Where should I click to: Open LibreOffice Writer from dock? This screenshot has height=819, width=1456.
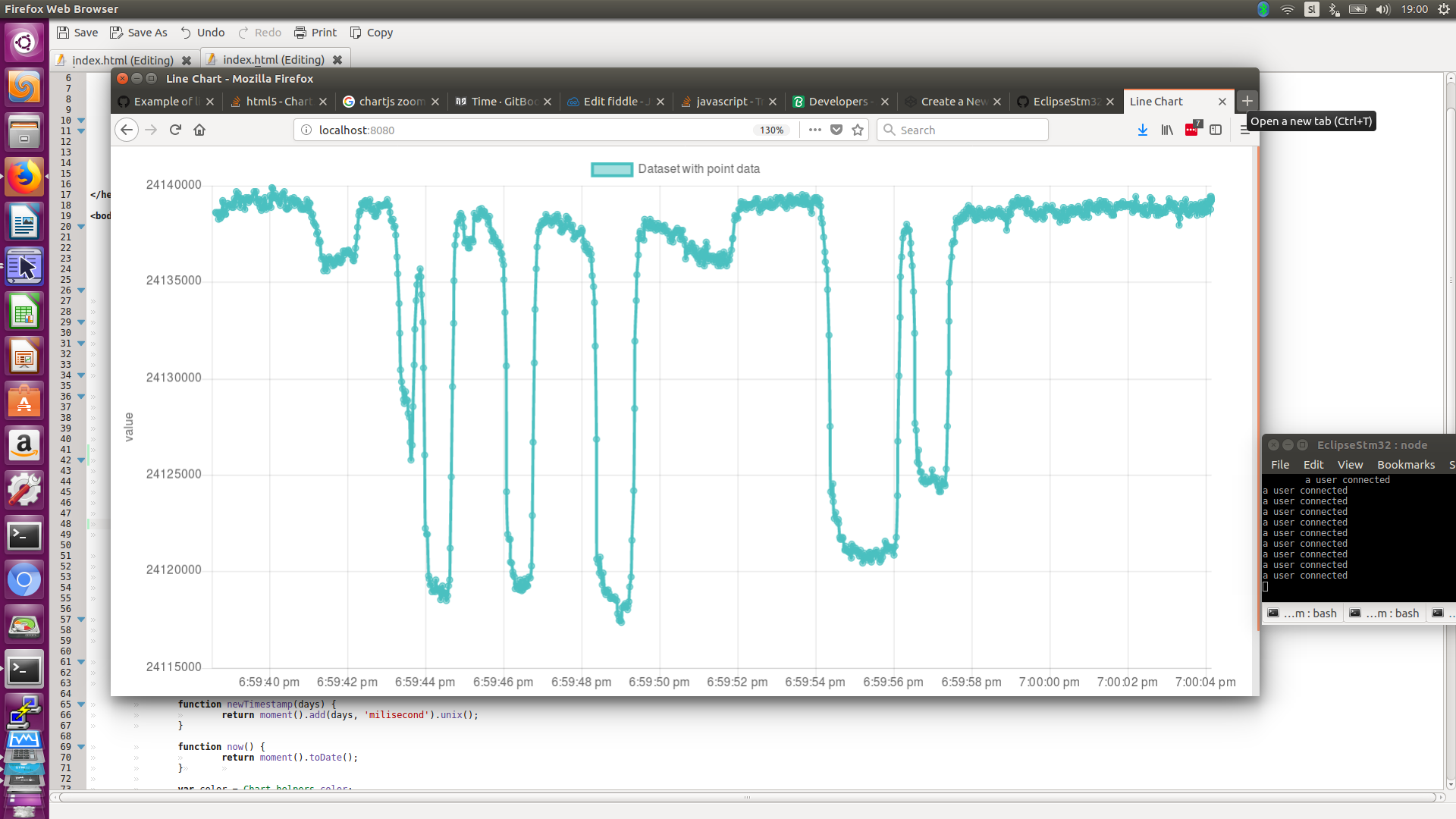coord(24,222)
